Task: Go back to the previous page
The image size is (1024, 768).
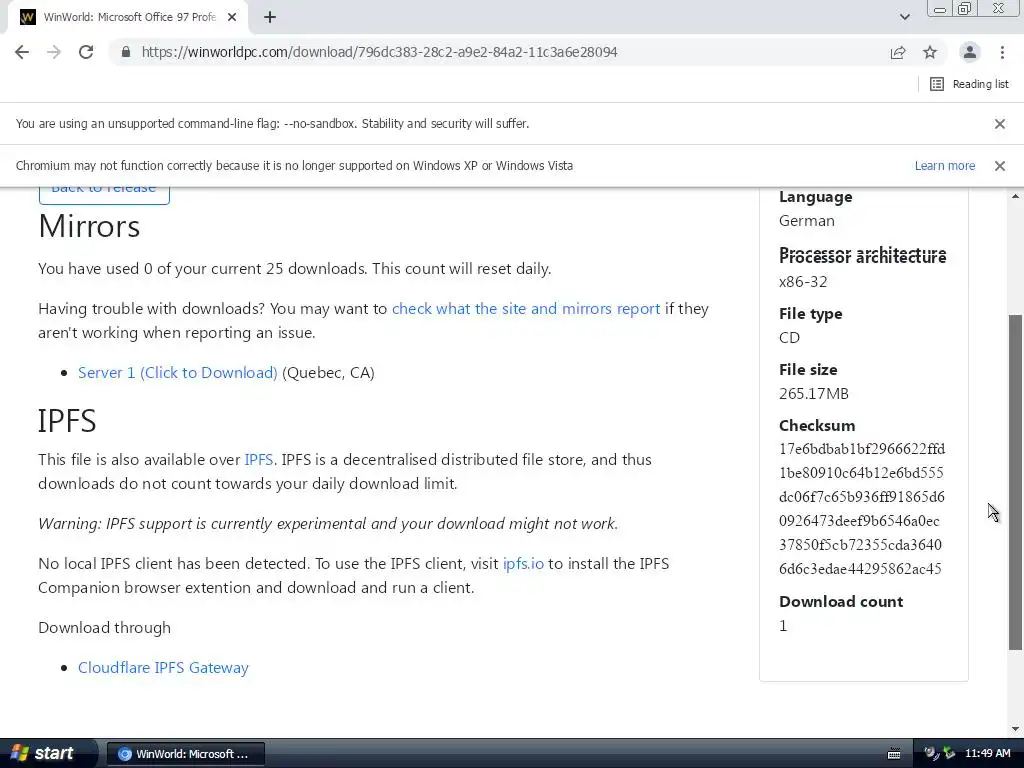Action: tap(22, 52)
